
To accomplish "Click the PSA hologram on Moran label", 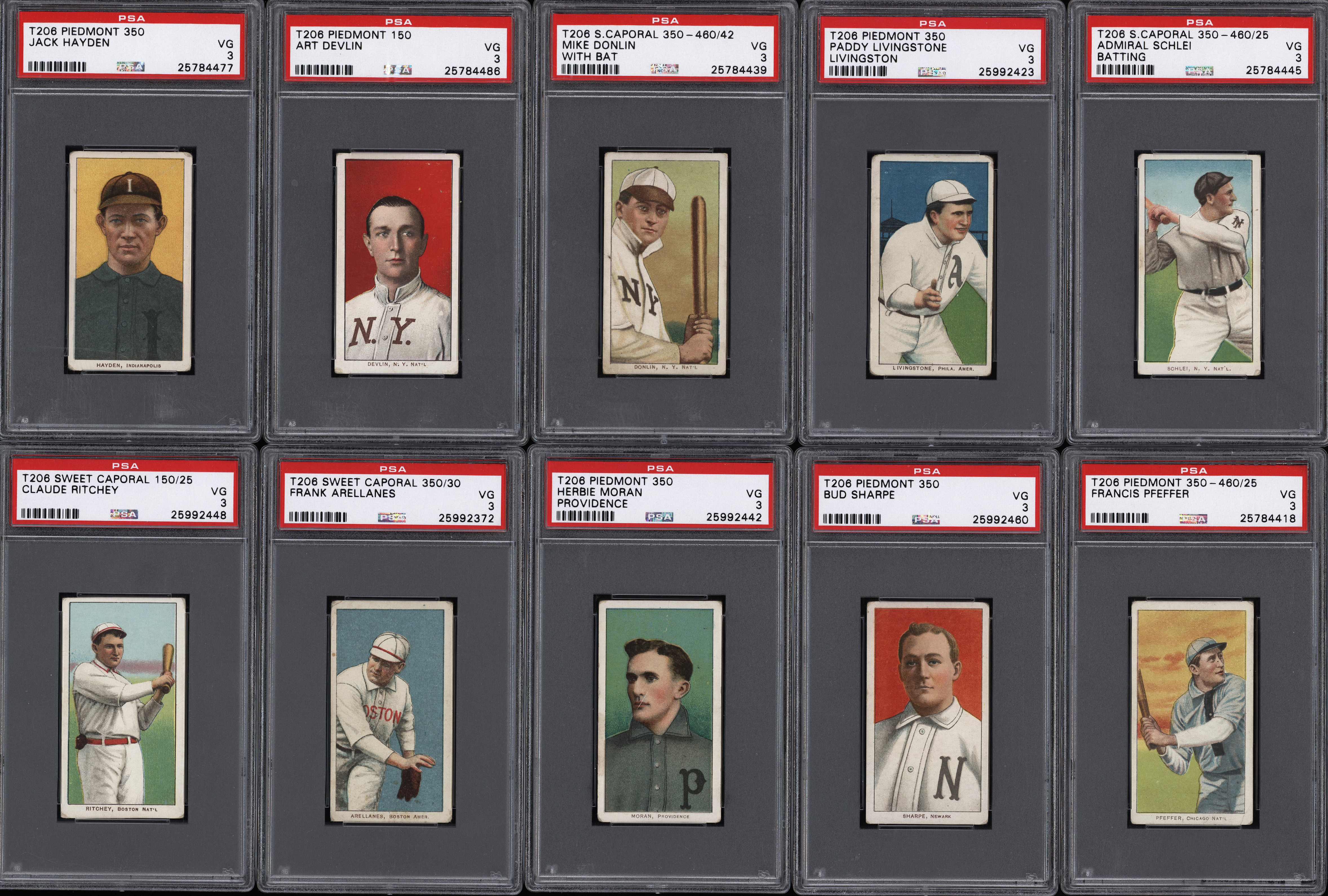I will [659, 516].
